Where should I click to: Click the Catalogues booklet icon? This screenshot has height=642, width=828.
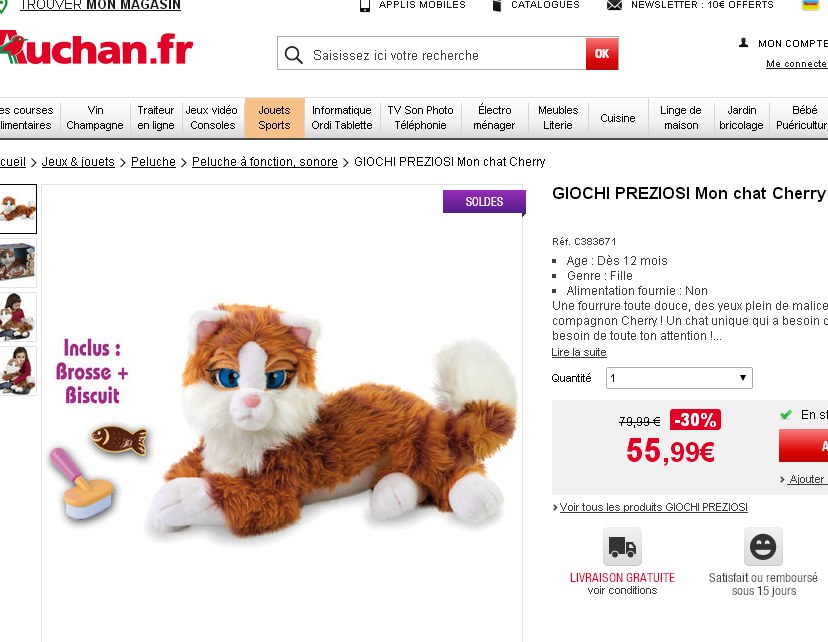[x=496, y=5]
